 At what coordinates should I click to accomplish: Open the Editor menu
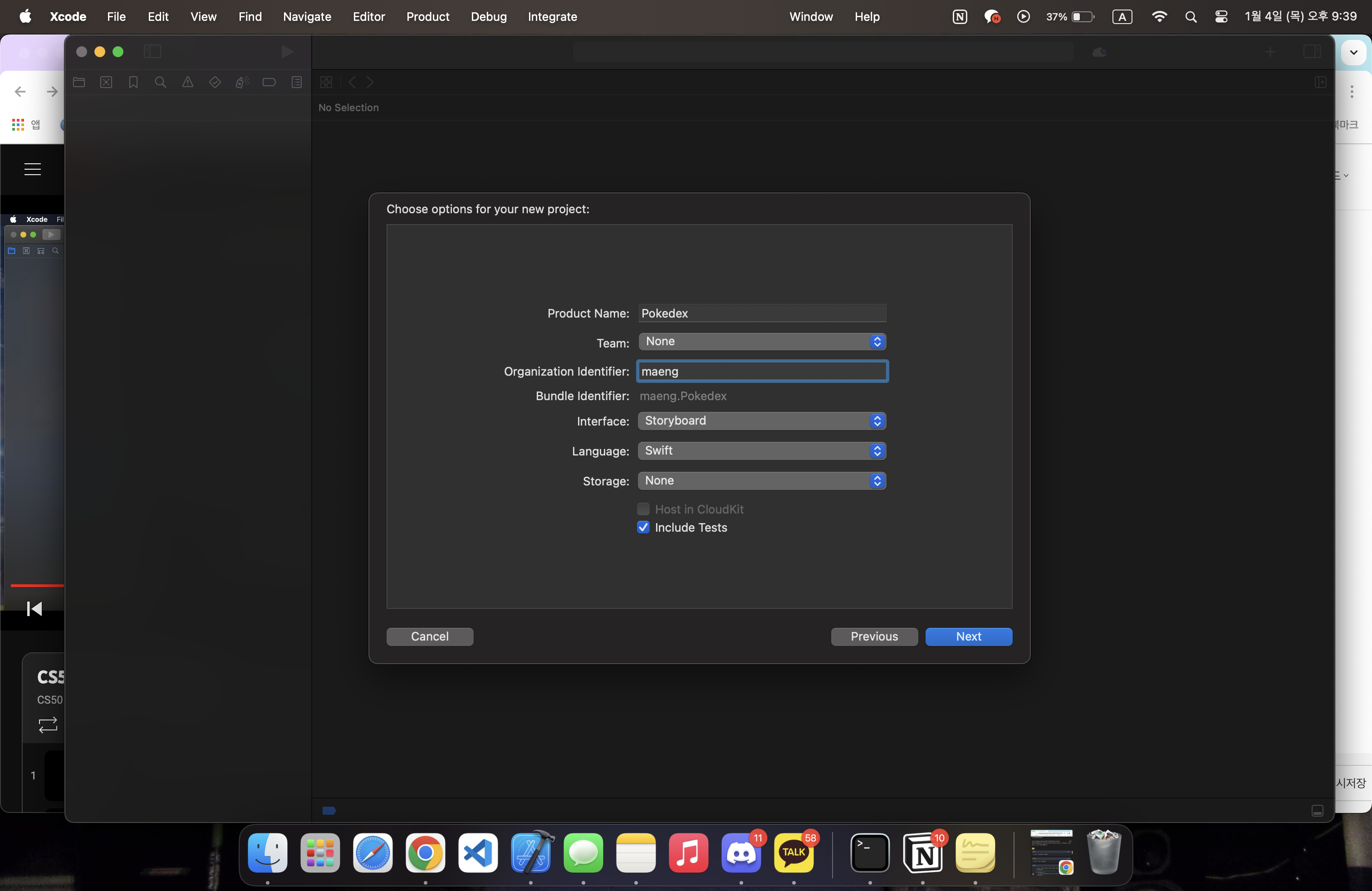pyautogui.click(x=368, y=17)
